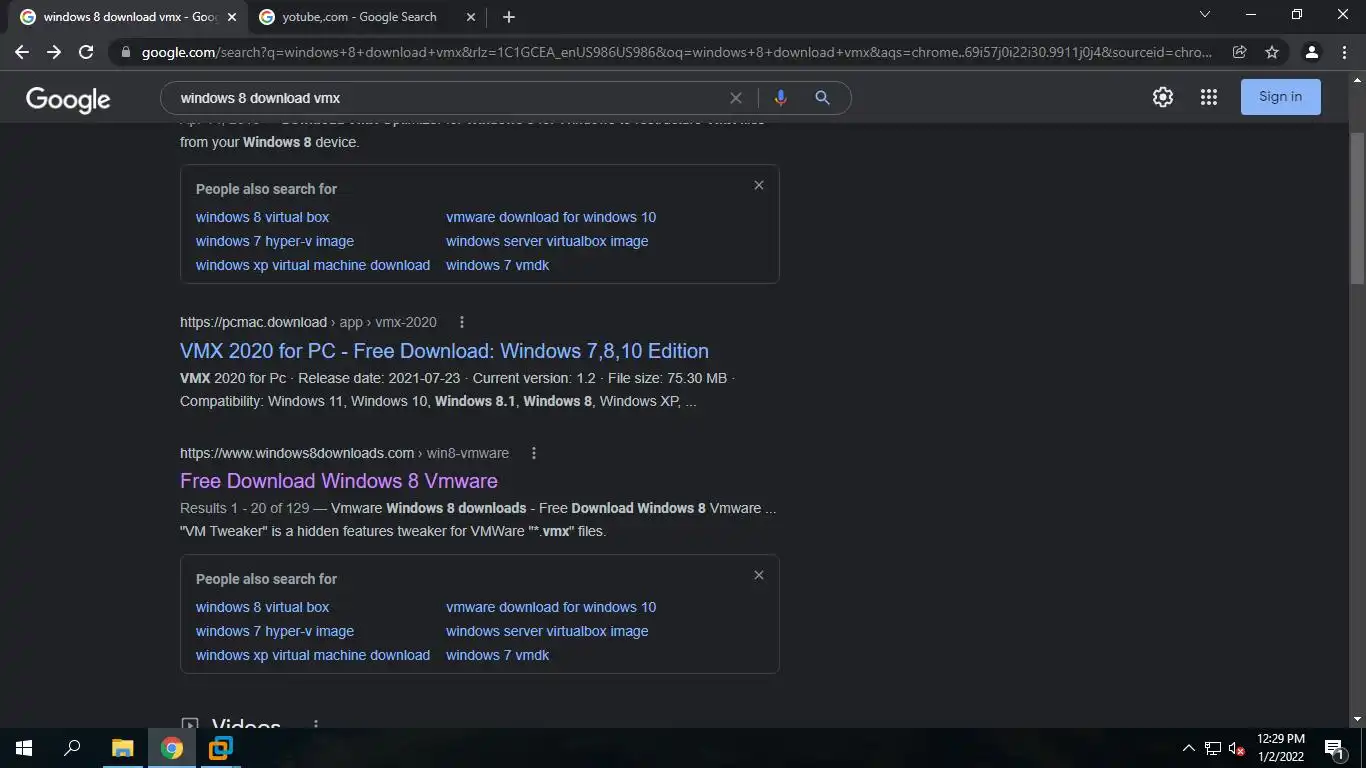Open 'windows 7 hyper-v image' upper suggestion
This screenshot has width=1366, height=768.
point(275,241)
